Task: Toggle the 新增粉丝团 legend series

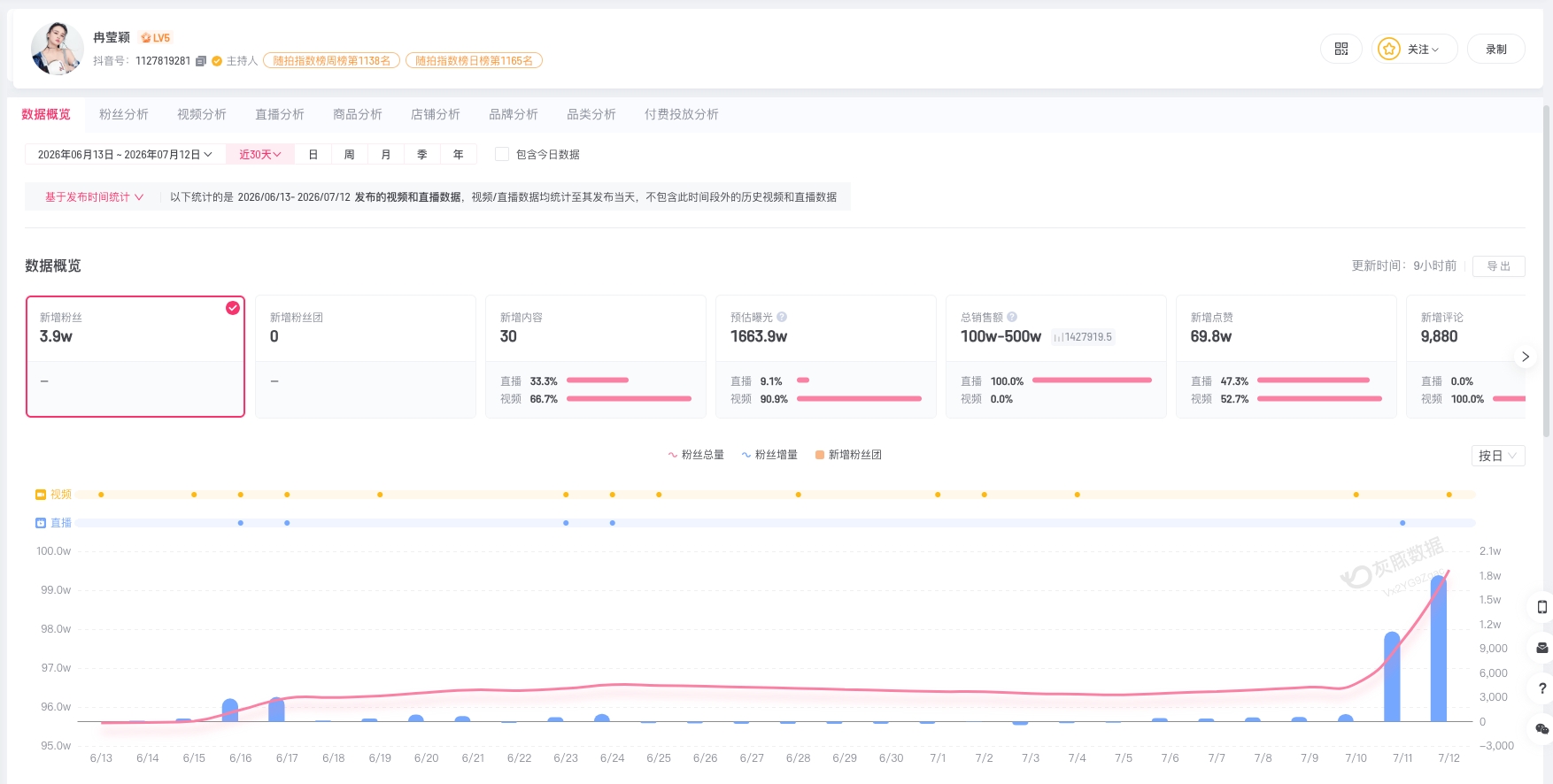Action: 848,455
